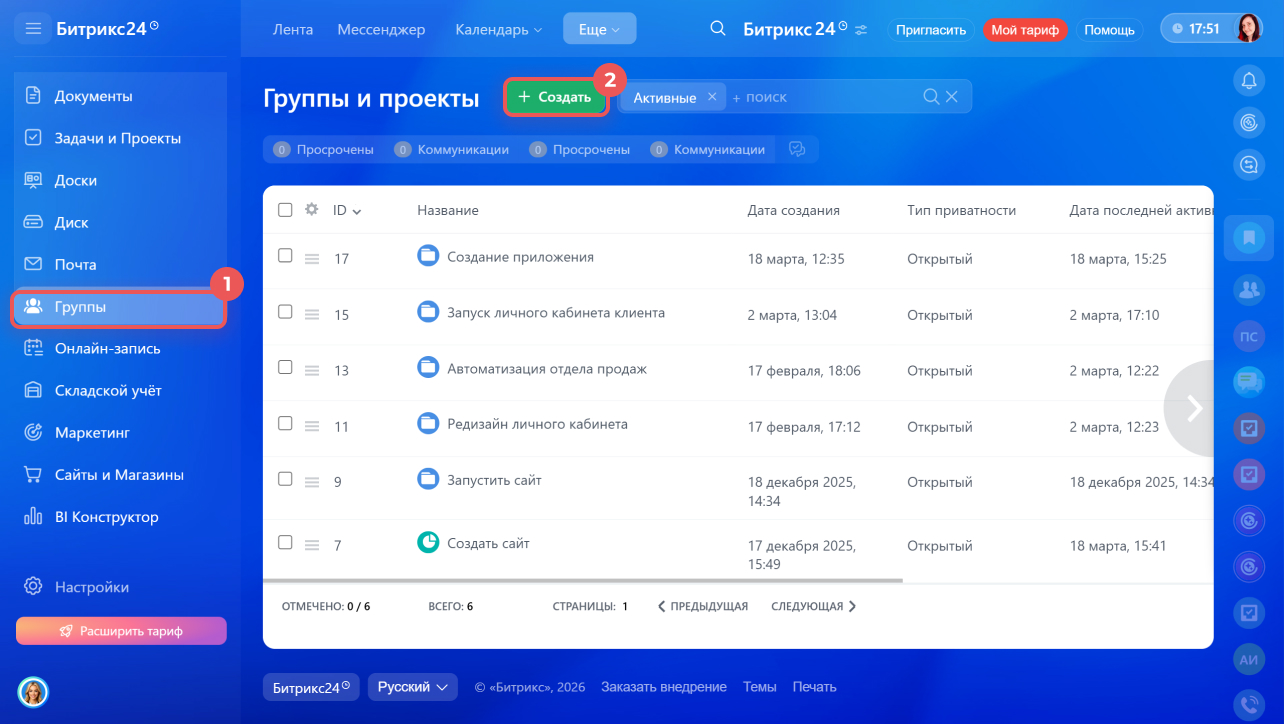Select the header checkbox to mark all groups
Image resolution: width=1284 pixels, height=724 pixels.
click(x=284, y=210)
